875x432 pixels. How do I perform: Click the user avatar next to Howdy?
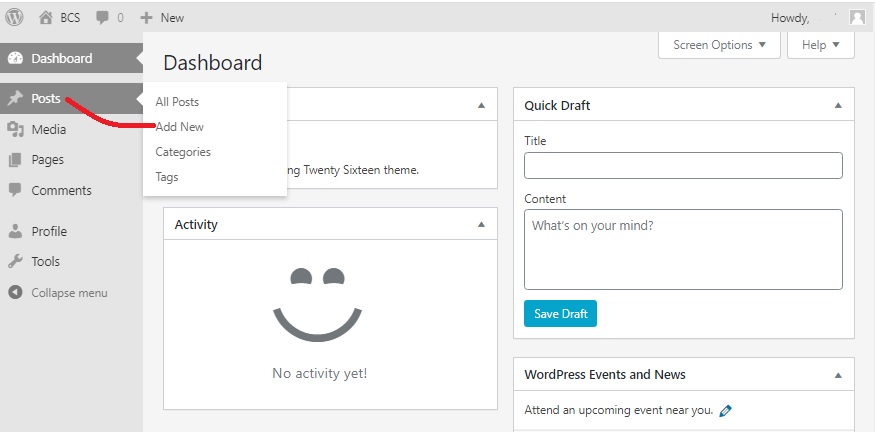(x=857, y=17)
